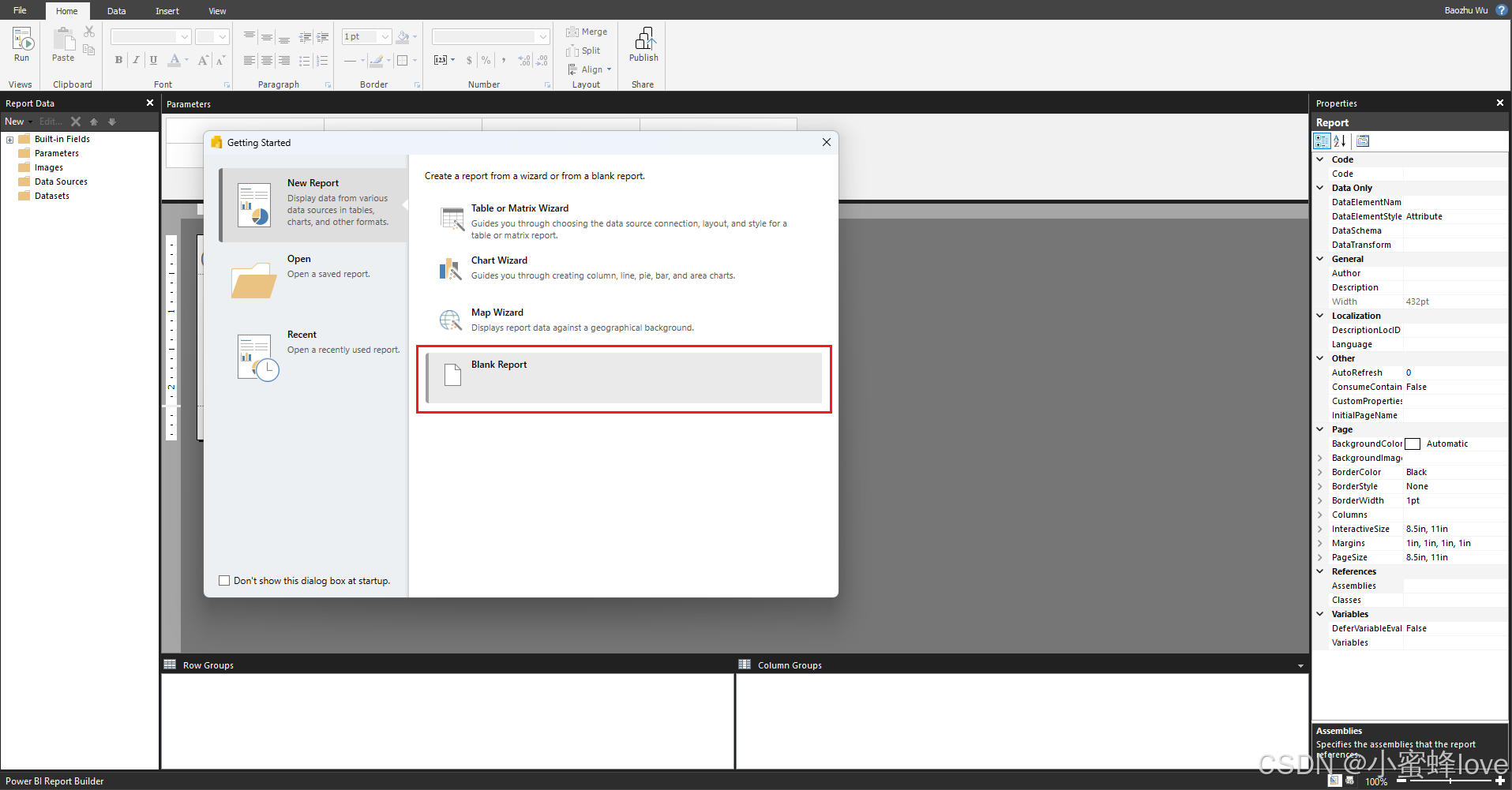
Task: Click the Copy icon in Clipboard group
Action: pos(89,50)
